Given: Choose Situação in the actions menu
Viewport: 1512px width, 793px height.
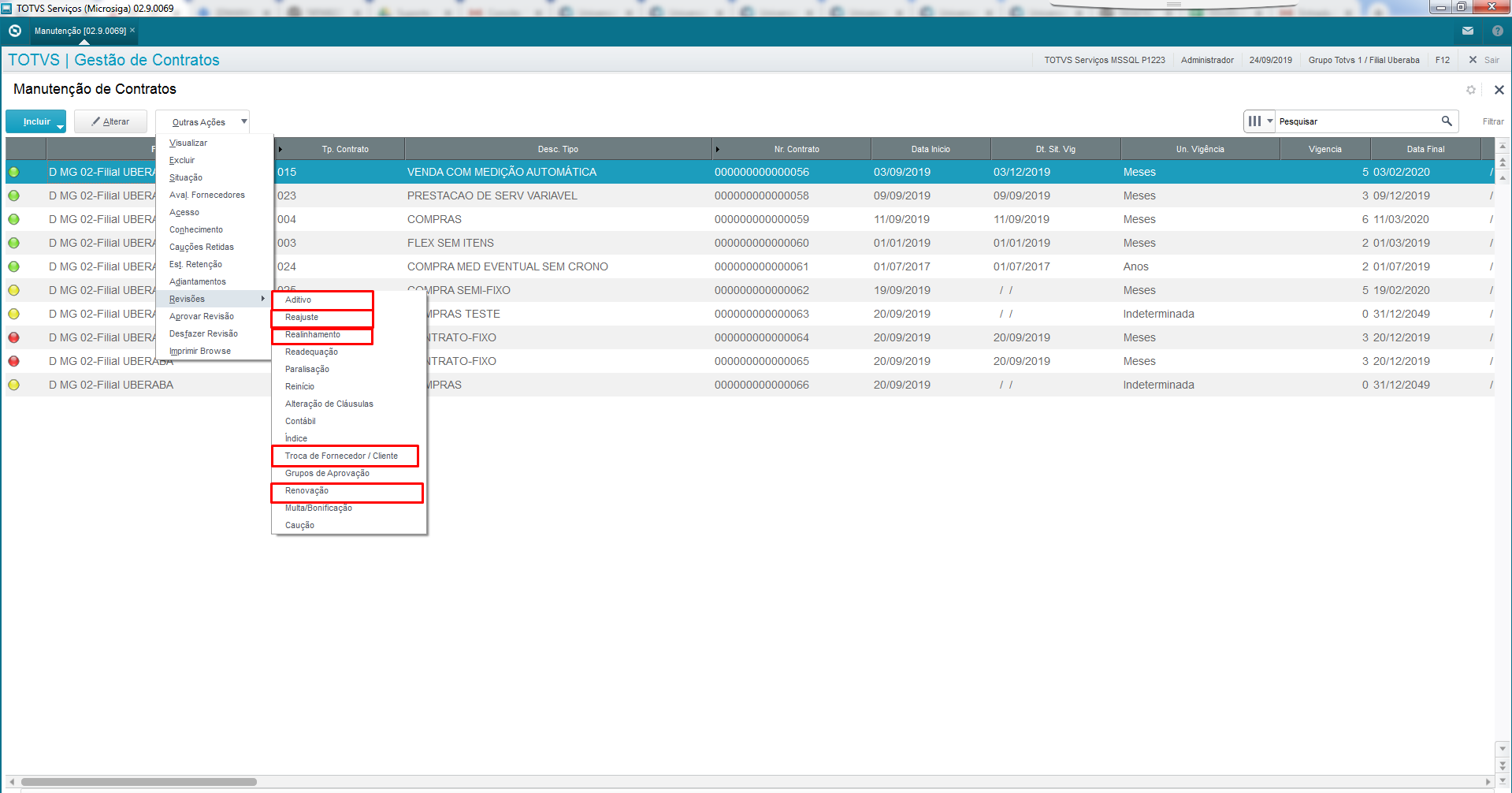Looking at the screenshot, I should [214, 177].
